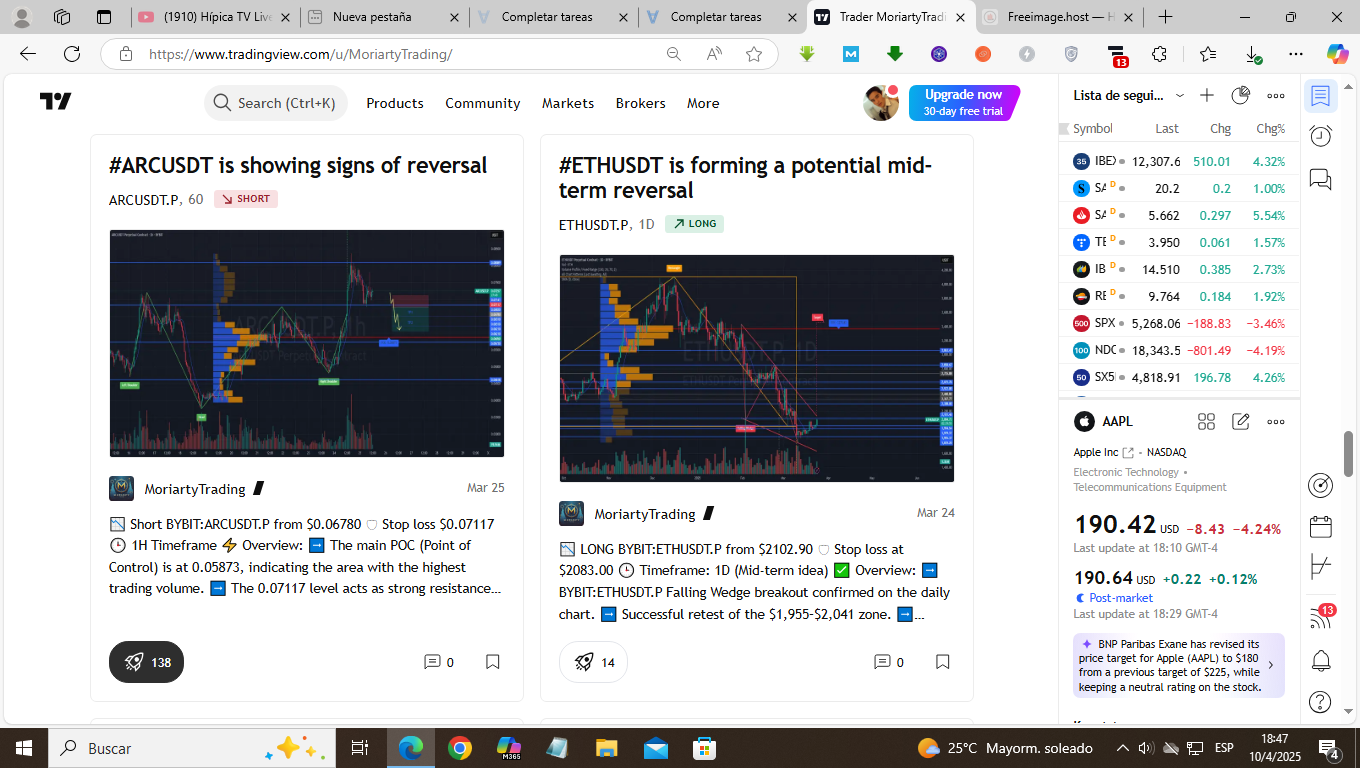Open Task View on the taskbar
This screenshot has height=768, width=1360.
[x=360, y=747]
